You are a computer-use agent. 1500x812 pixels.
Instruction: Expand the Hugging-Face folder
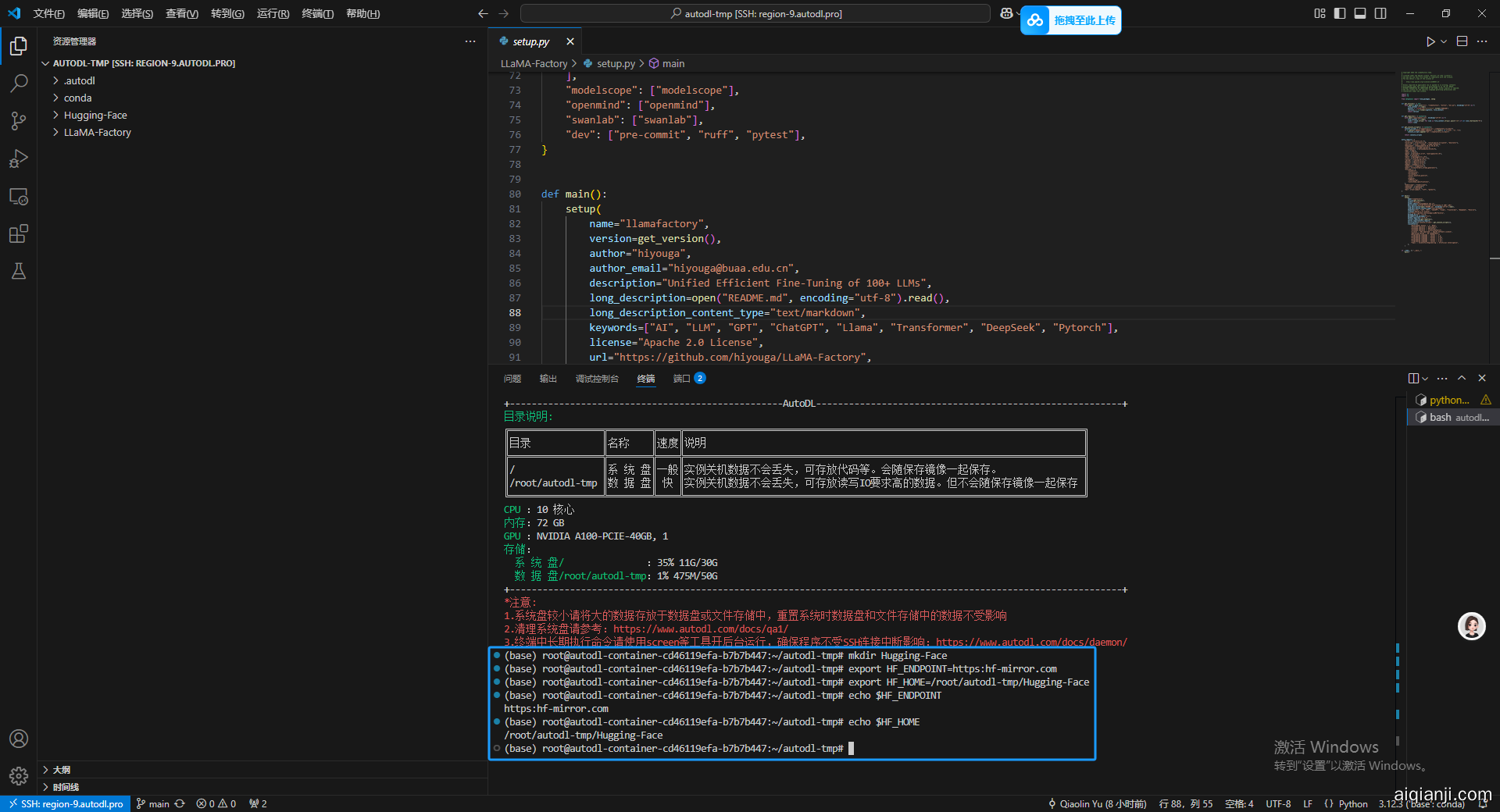click(95, 116)
